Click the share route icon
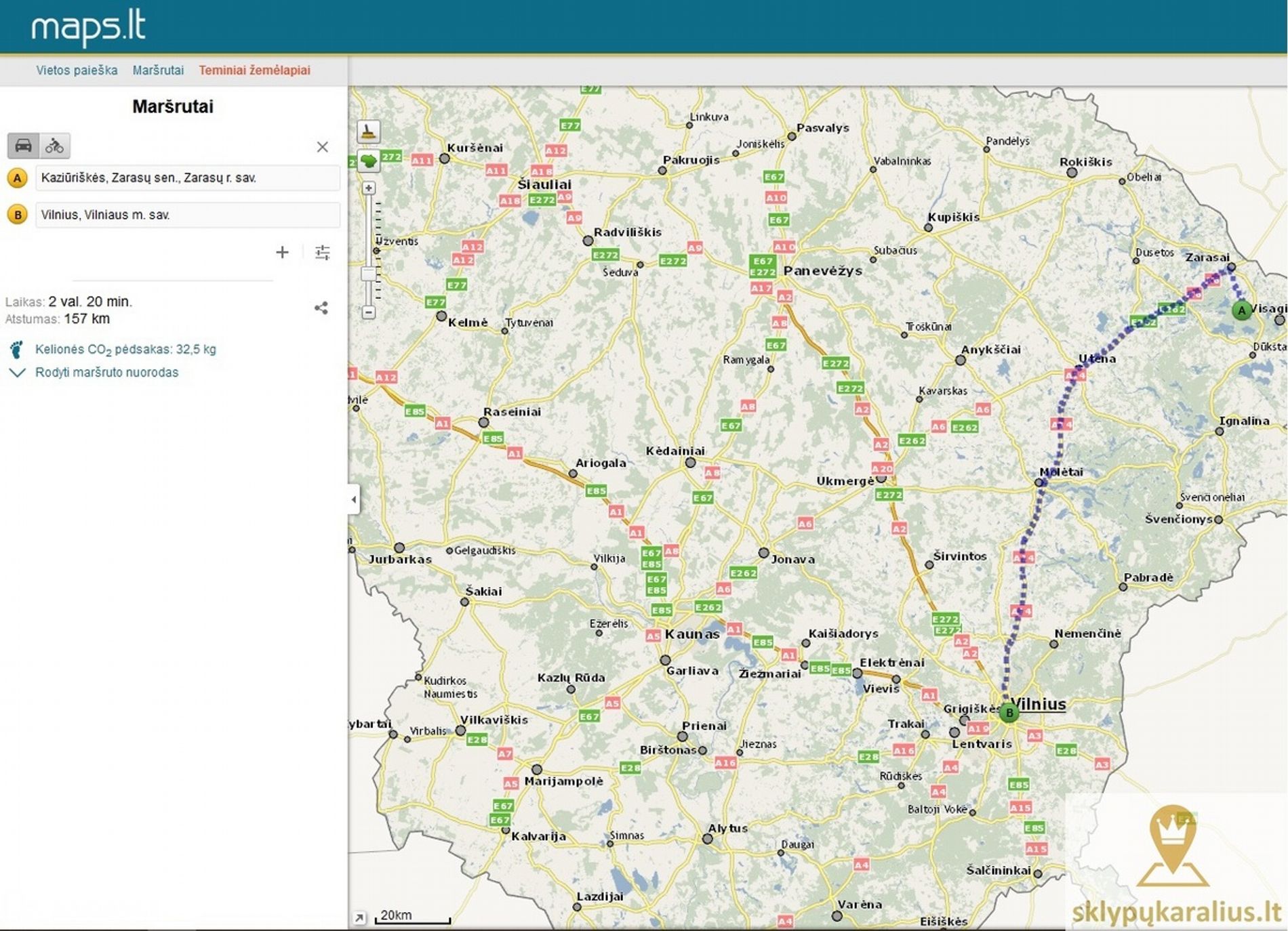1288x931 pixels. [321, 308]
